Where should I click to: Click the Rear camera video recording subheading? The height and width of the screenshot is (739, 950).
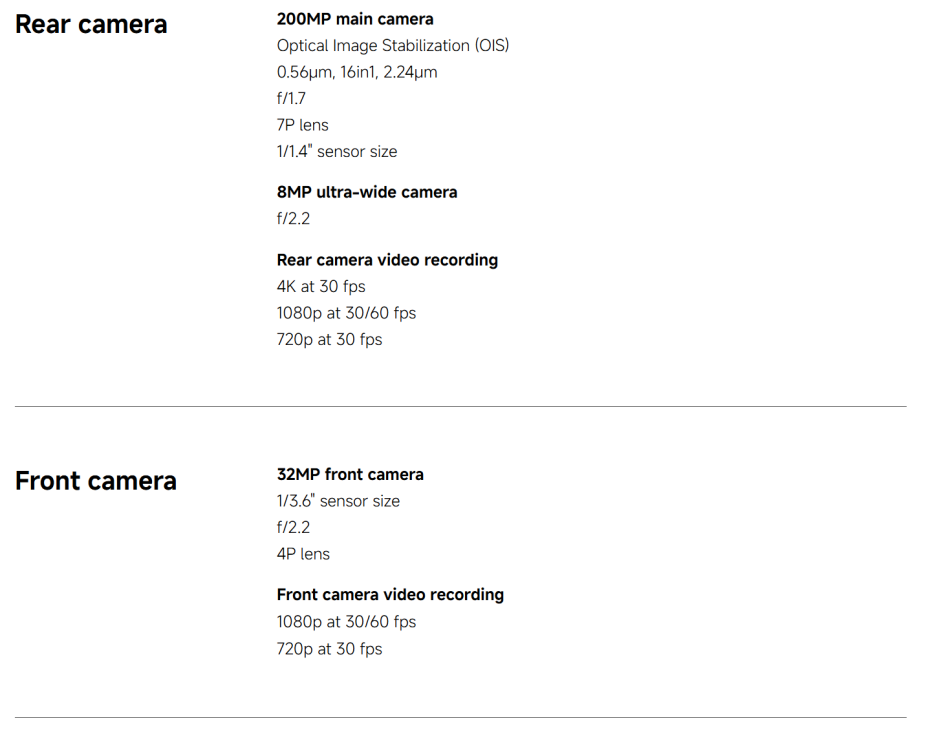(387, 260)
